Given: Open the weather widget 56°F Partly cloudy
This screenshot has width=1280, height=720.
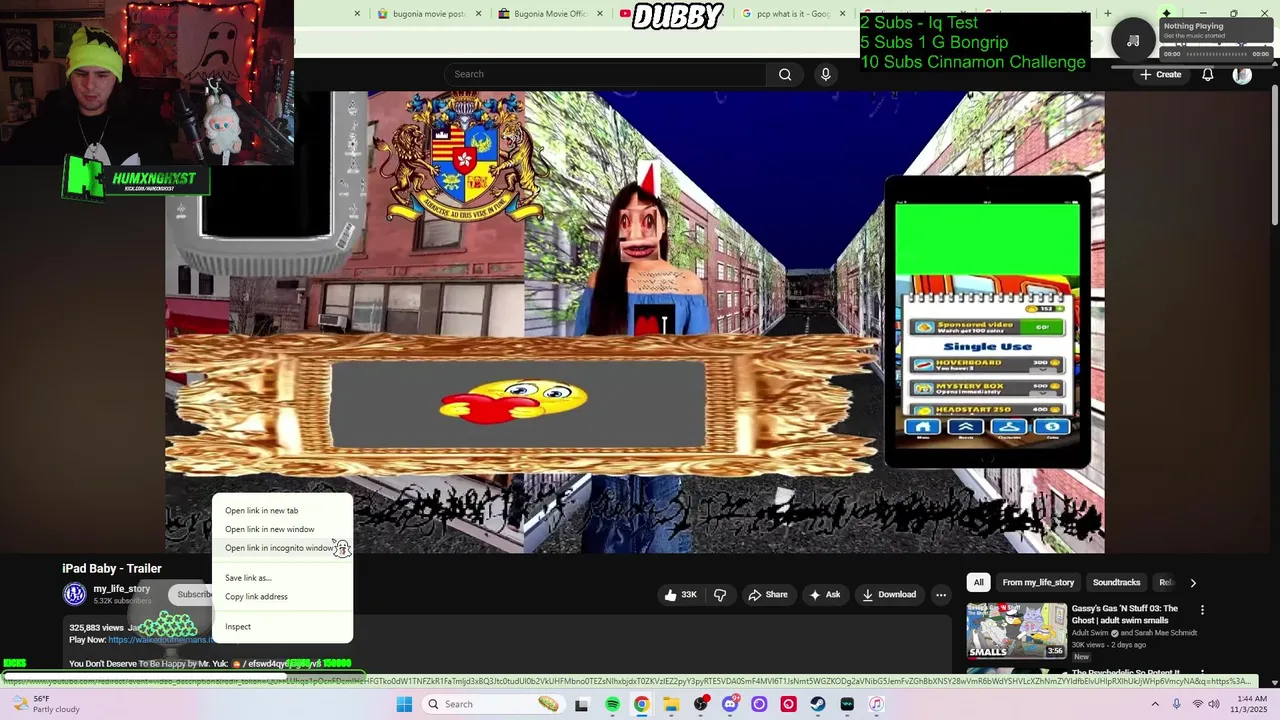Looking at the screenshot, I should pyautogui.click(x=45, y=704).
